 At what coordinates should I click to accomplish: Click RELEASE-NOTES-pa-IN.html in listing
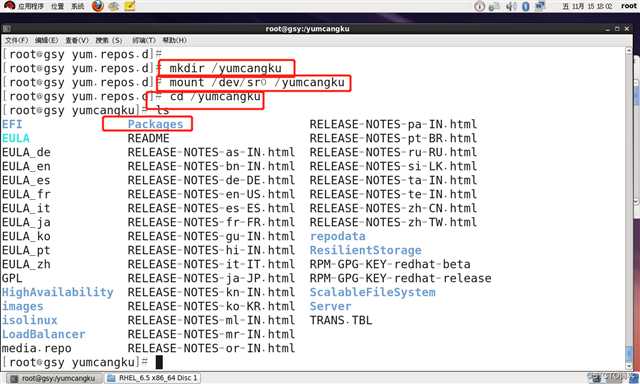[x=393, y=124]
